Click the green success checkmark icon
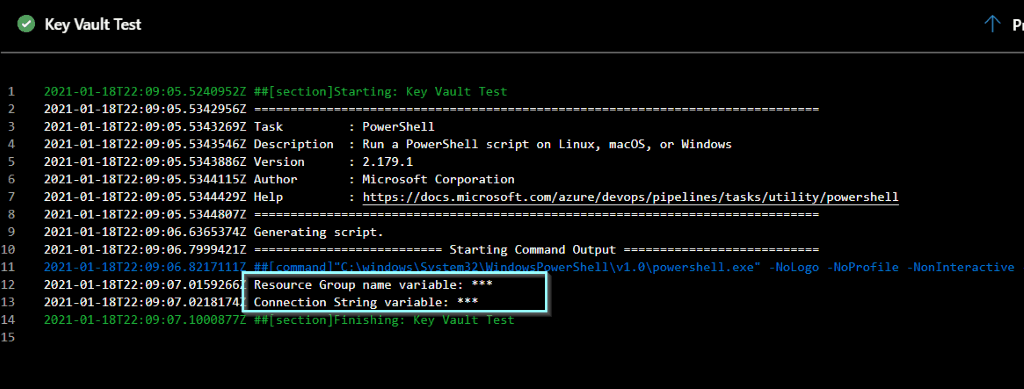This screenshot has width=1024, height=389. click(26, 25)
